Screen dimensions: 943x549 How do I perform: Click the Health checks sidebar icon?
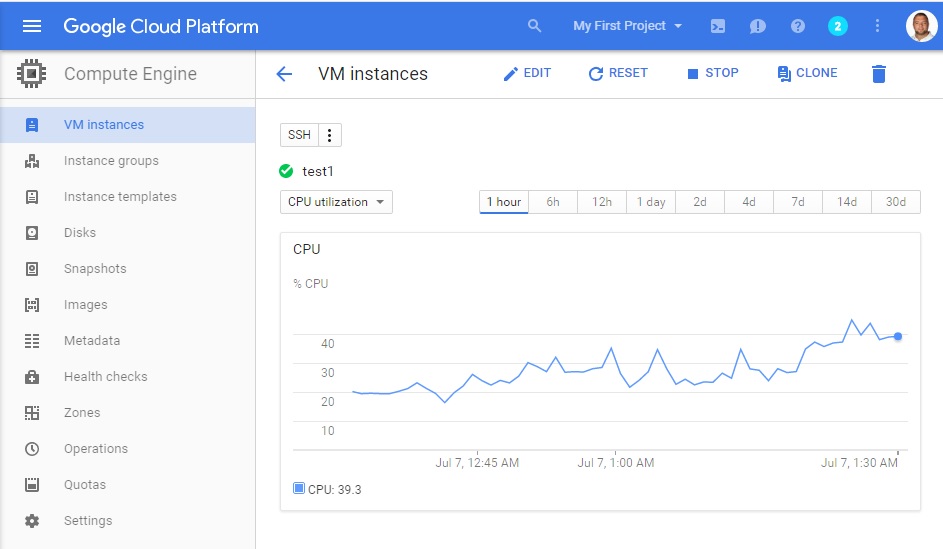click(32, 377)
